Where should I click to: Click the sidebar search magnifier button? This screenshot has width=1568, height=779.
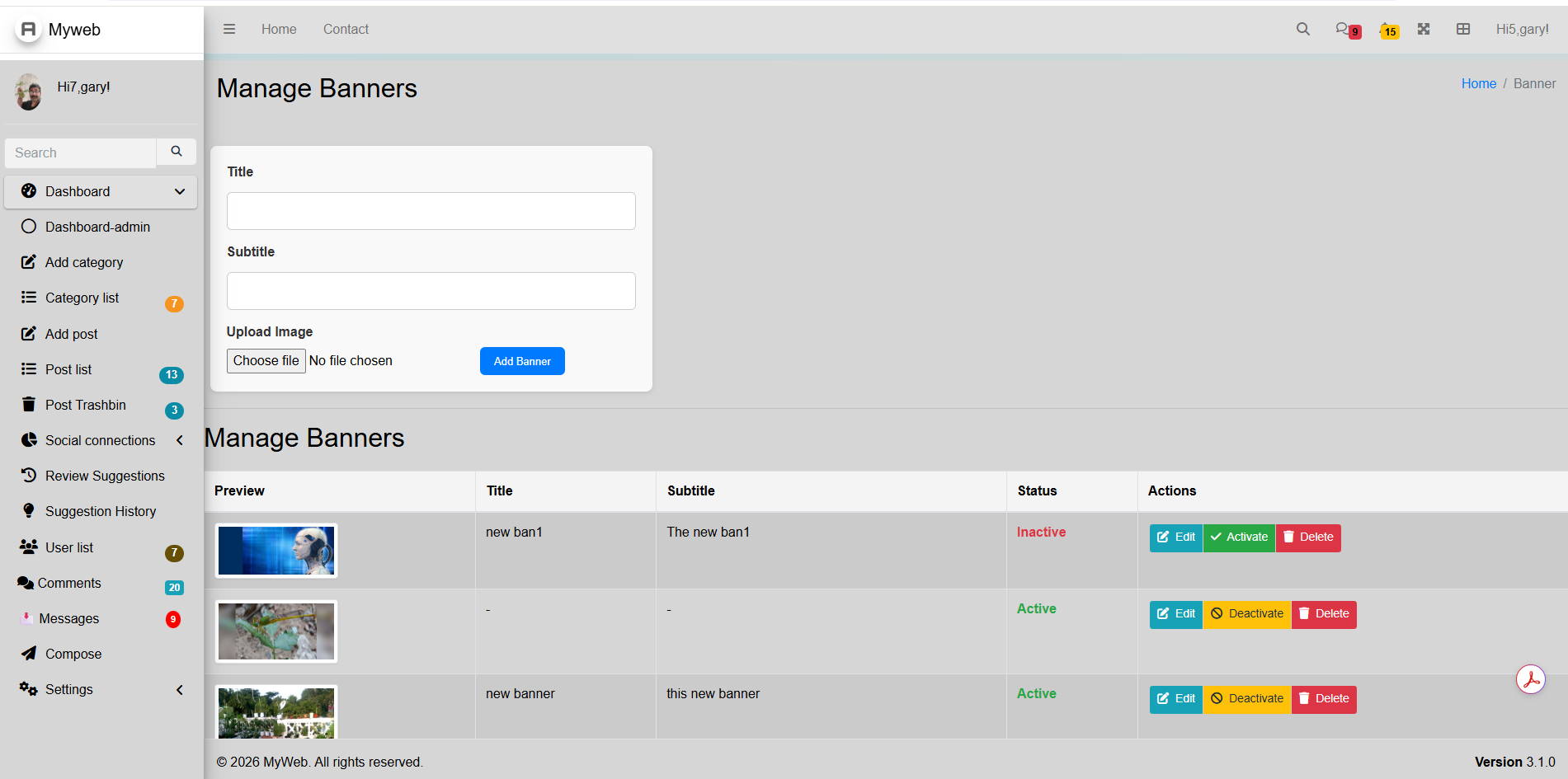(177, 152)
